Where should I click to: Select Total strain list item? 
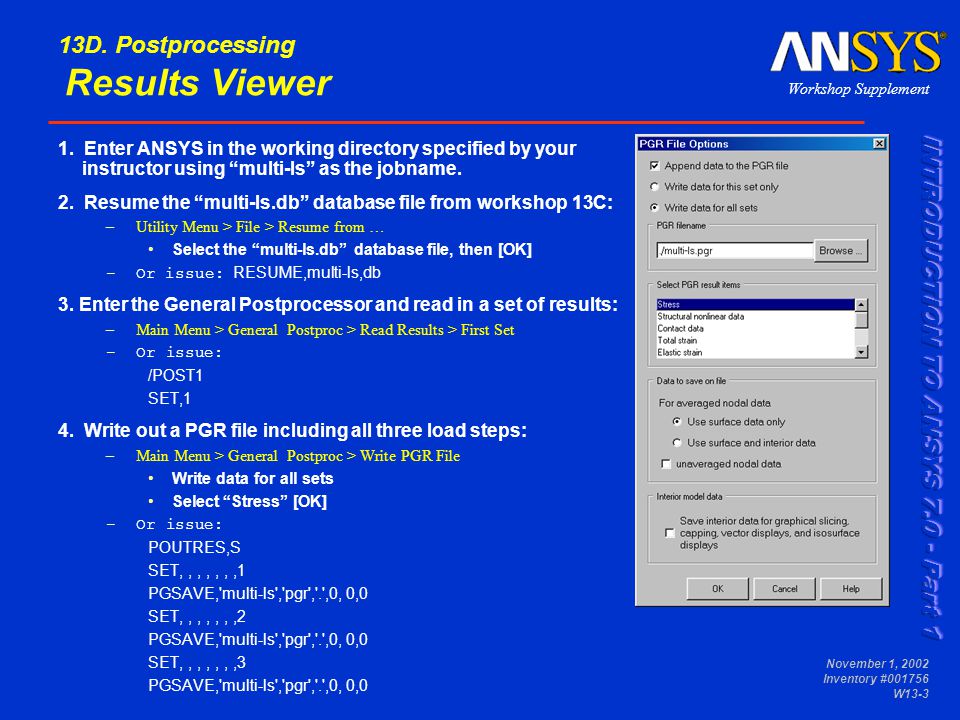pyautogui.click(x=756, y=340)
